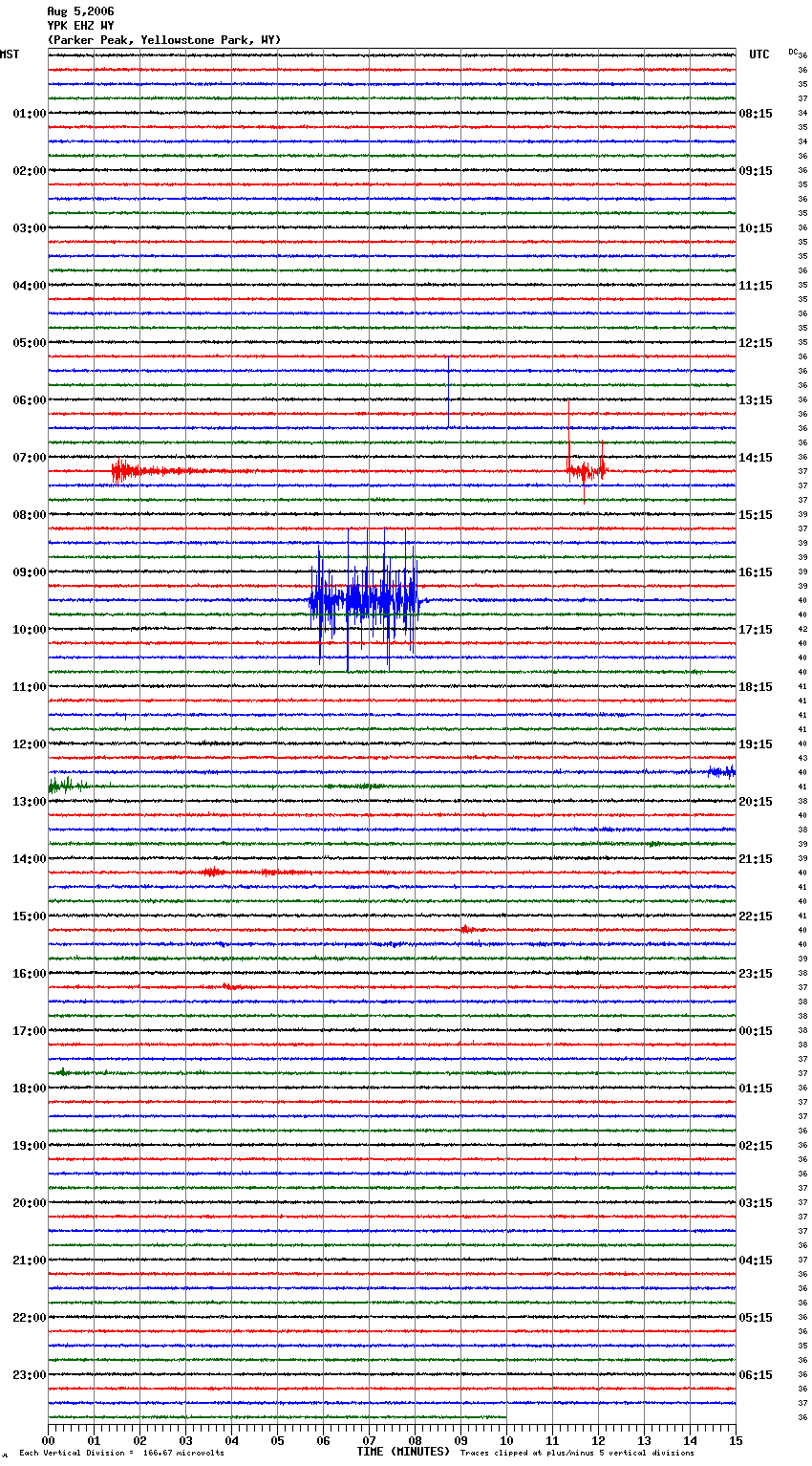The image size is (812, 1466).
Task: Click the 09:00 MST time label
Action: [x=29, y=572]
